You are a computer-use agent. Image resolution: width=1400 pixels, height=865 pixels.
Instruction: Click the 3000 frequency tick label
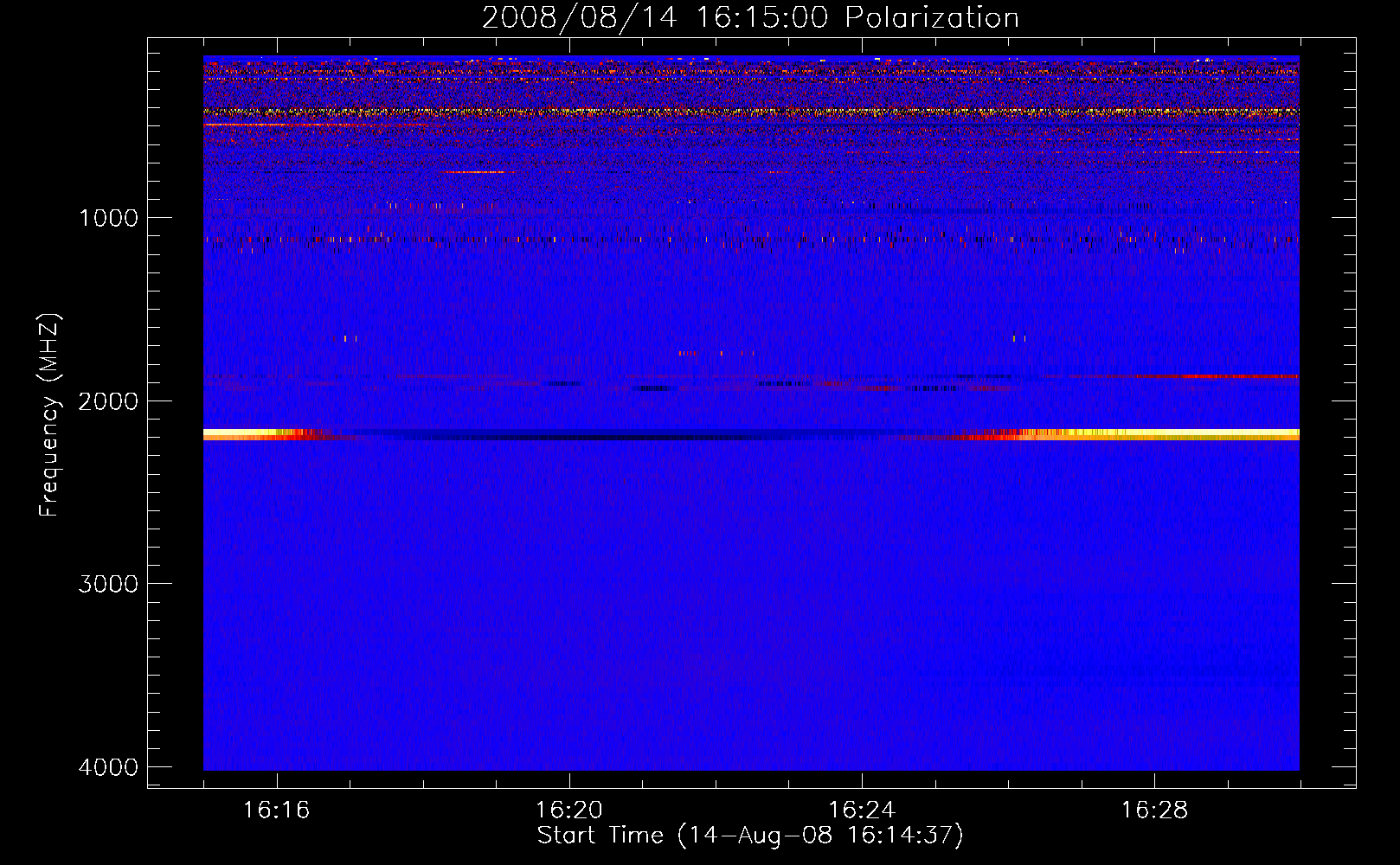[108, 584]
